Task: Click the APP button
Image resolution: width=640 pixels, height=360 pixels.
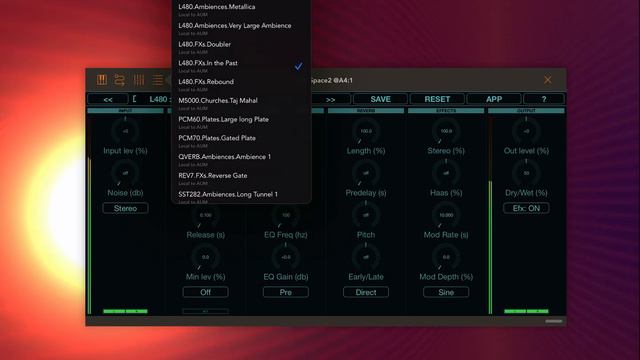Action: click(x=494, y=99)
